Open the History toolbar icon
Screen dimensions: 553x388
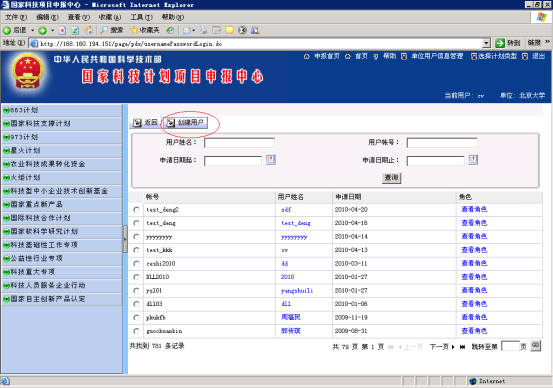coord(170,30)
